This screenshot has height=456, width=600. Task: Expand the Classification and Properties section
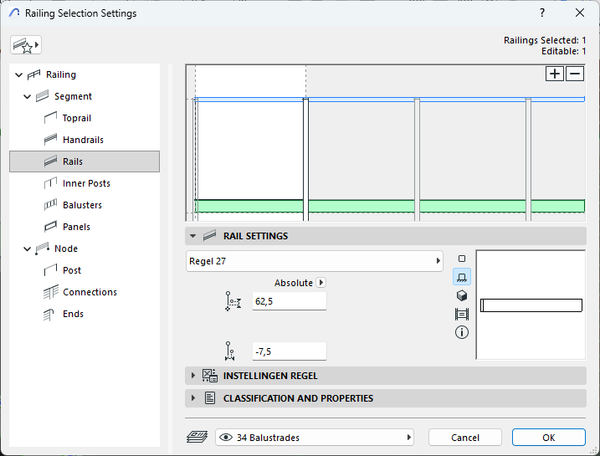(x=193, y=398)
